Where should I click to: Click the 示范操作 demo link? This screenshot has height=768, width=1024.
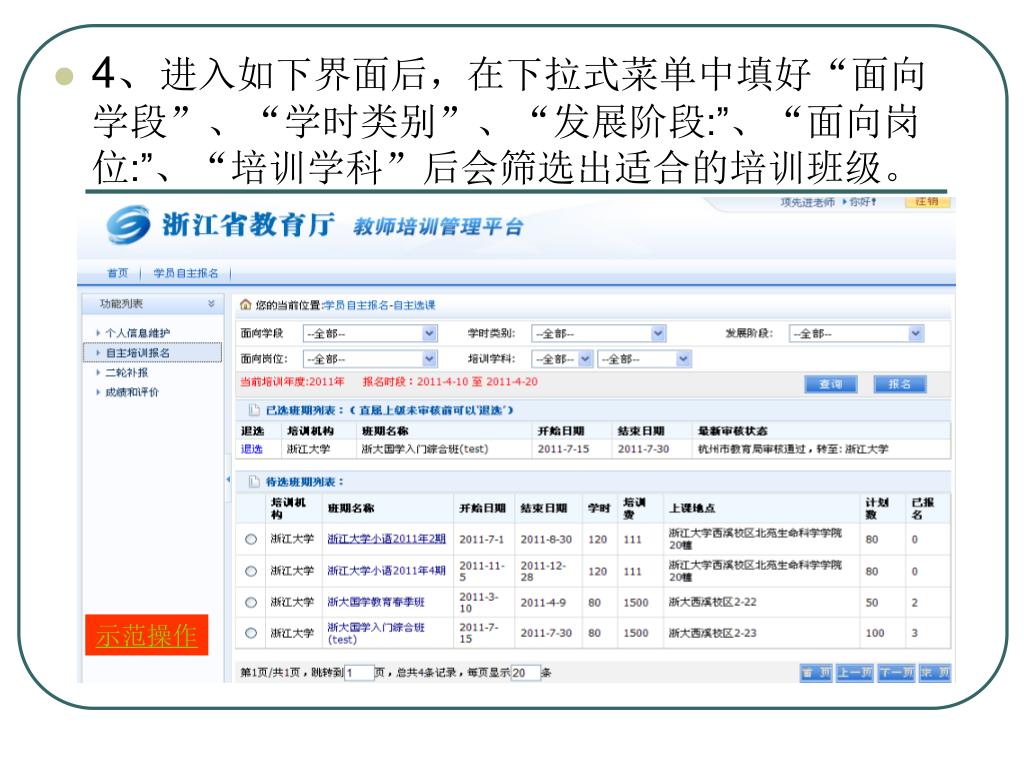(x=146, y=635)
